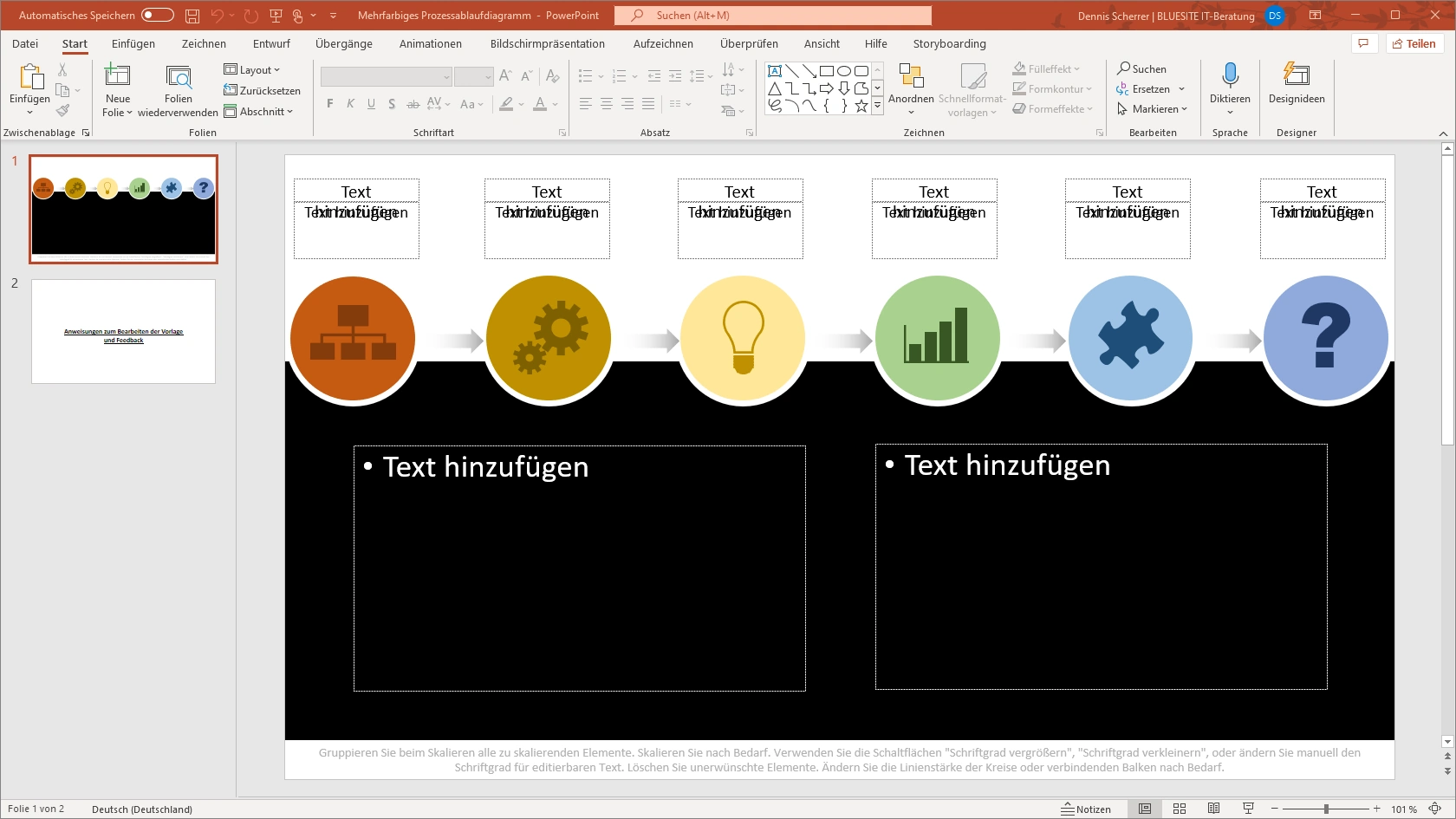Open the Ersetzen dropdown arrow
The height and width of the screenshot is (819, 1456).
click(x=1182, y=89)
